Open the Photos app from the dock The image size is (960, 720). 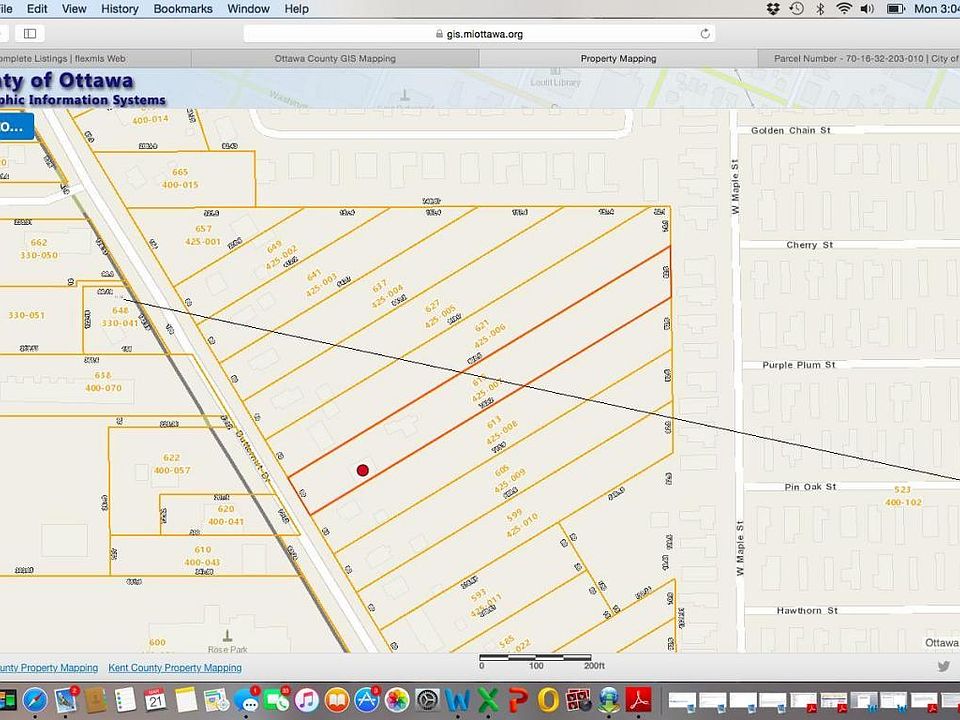pyautogui.click(x=397, y=700)
